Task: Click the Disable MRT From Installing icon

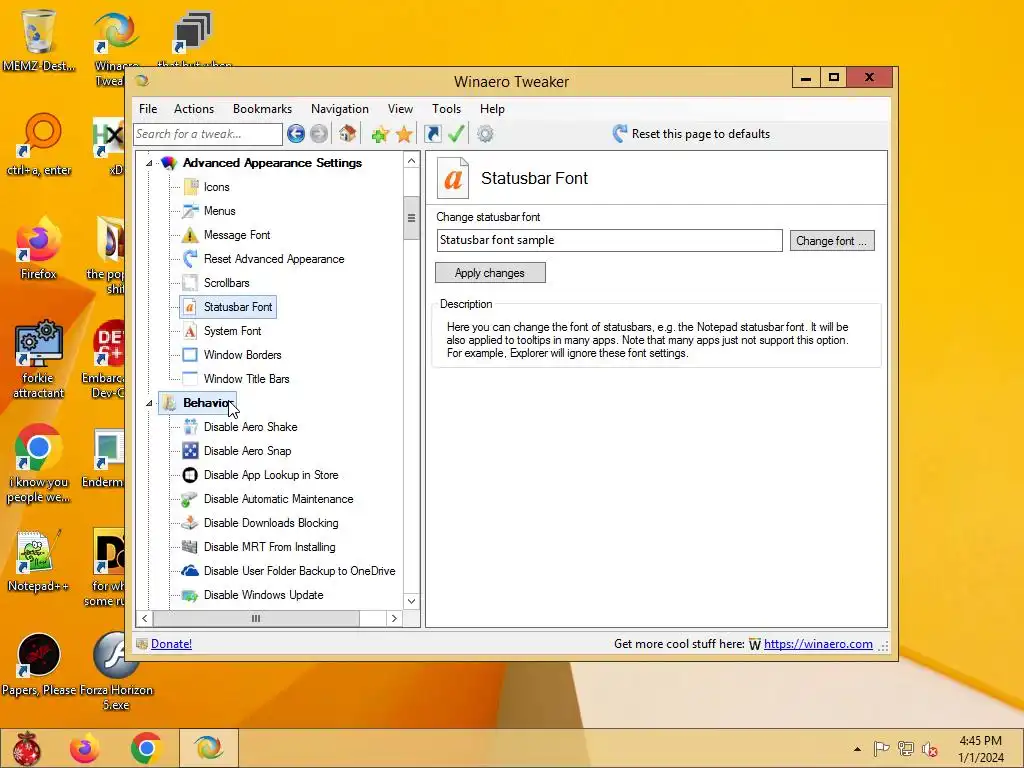Action: point(190,547)
